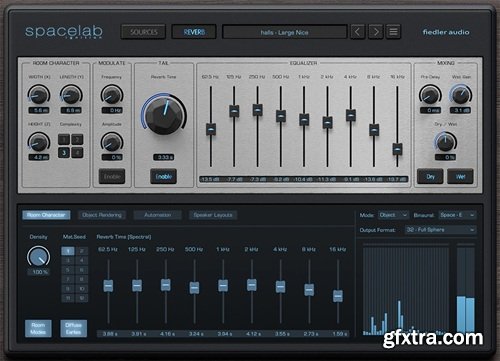
Task: Toggle the Tail Enable button
Action: click(164, 176)
